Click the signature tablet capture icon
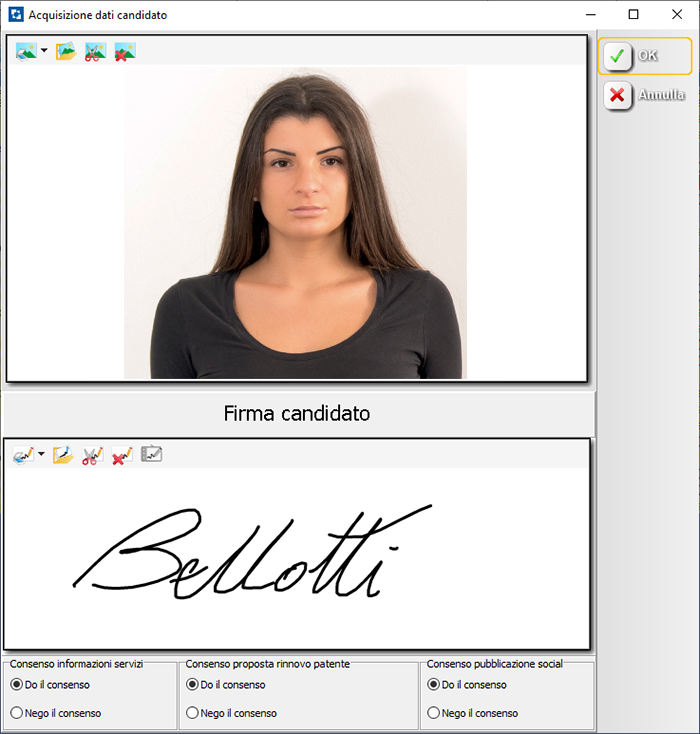Image resolution: width=700 pixels, height=734 pixels. tap(151, 454)
